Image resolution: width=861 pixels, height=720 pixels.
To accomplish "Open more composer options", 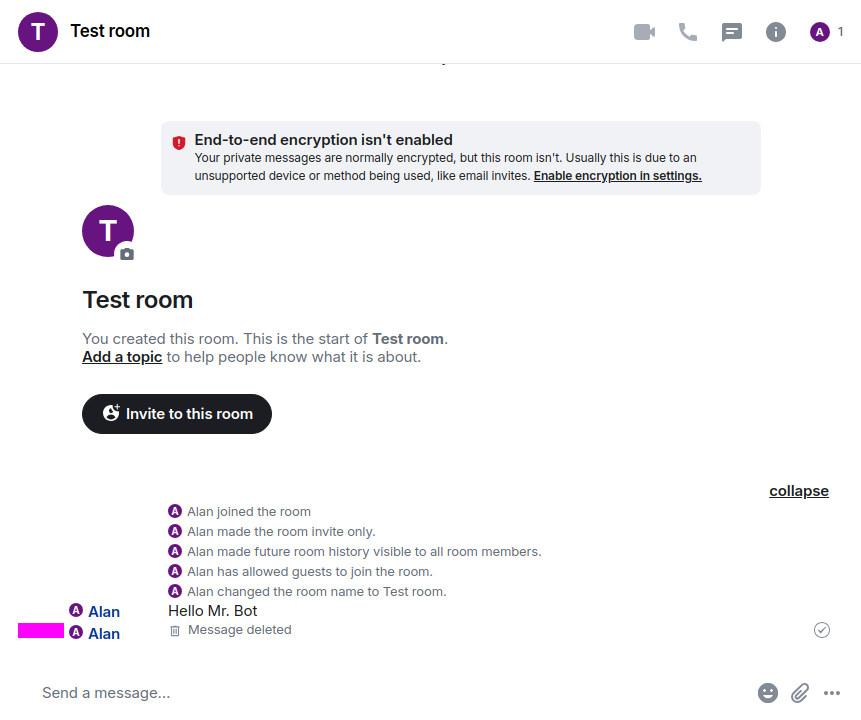I will pyautogui.click(x=832, y=693).
